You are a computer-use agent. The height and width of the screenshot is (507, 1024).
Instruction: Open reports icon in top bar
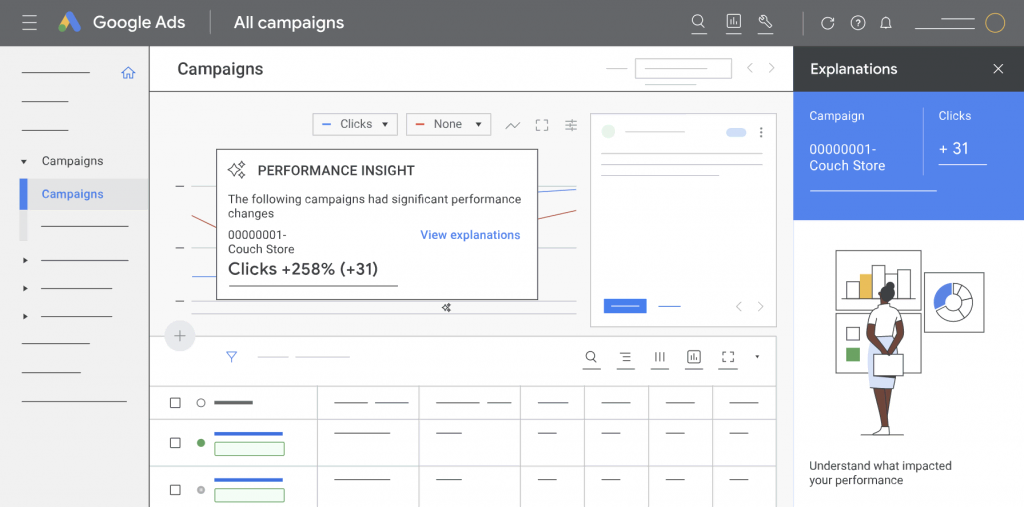pos(733,22)
